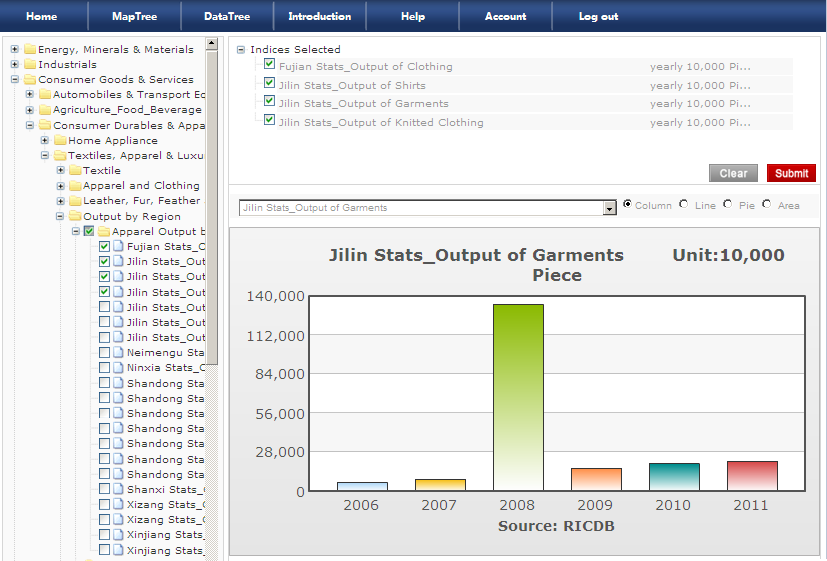Image resolution: width=827 pixels, height=561 pixels.
Task: Click the Agriculture_Food_Beverage folder icon
Action: coord(45,110)
